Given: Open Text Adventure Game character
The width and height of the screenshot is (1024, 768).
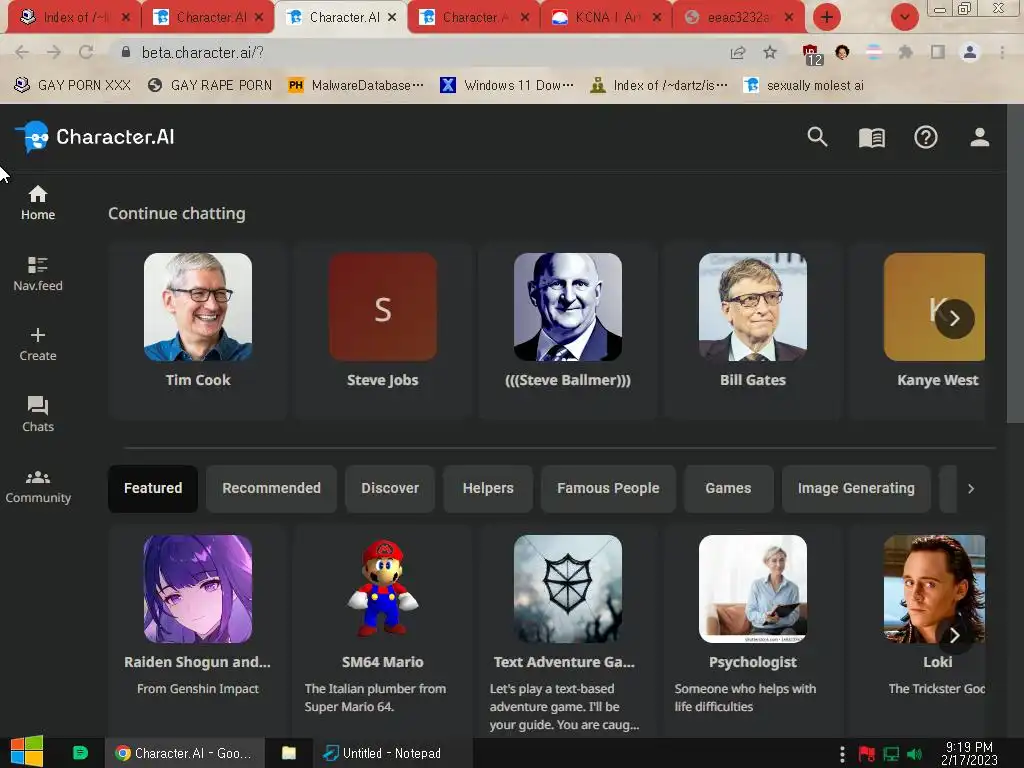Looking at the screenshot, I should (x=568, y=630).
